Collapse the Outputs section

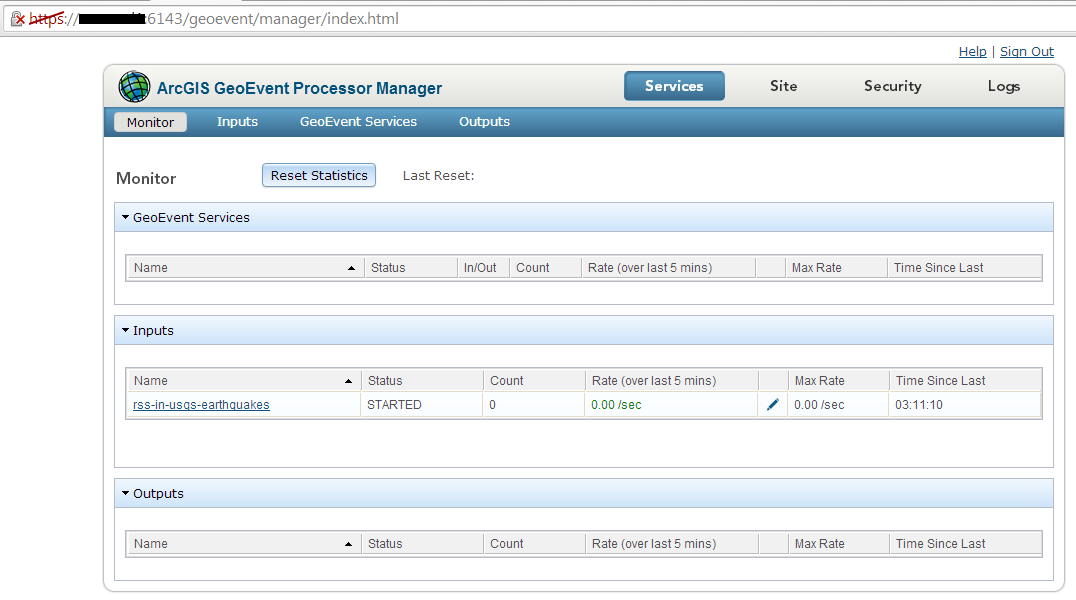126,493
